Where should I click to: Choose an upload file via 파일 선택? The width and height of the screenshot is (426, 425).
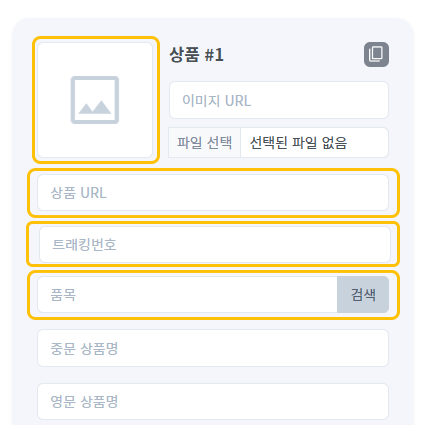204,143
